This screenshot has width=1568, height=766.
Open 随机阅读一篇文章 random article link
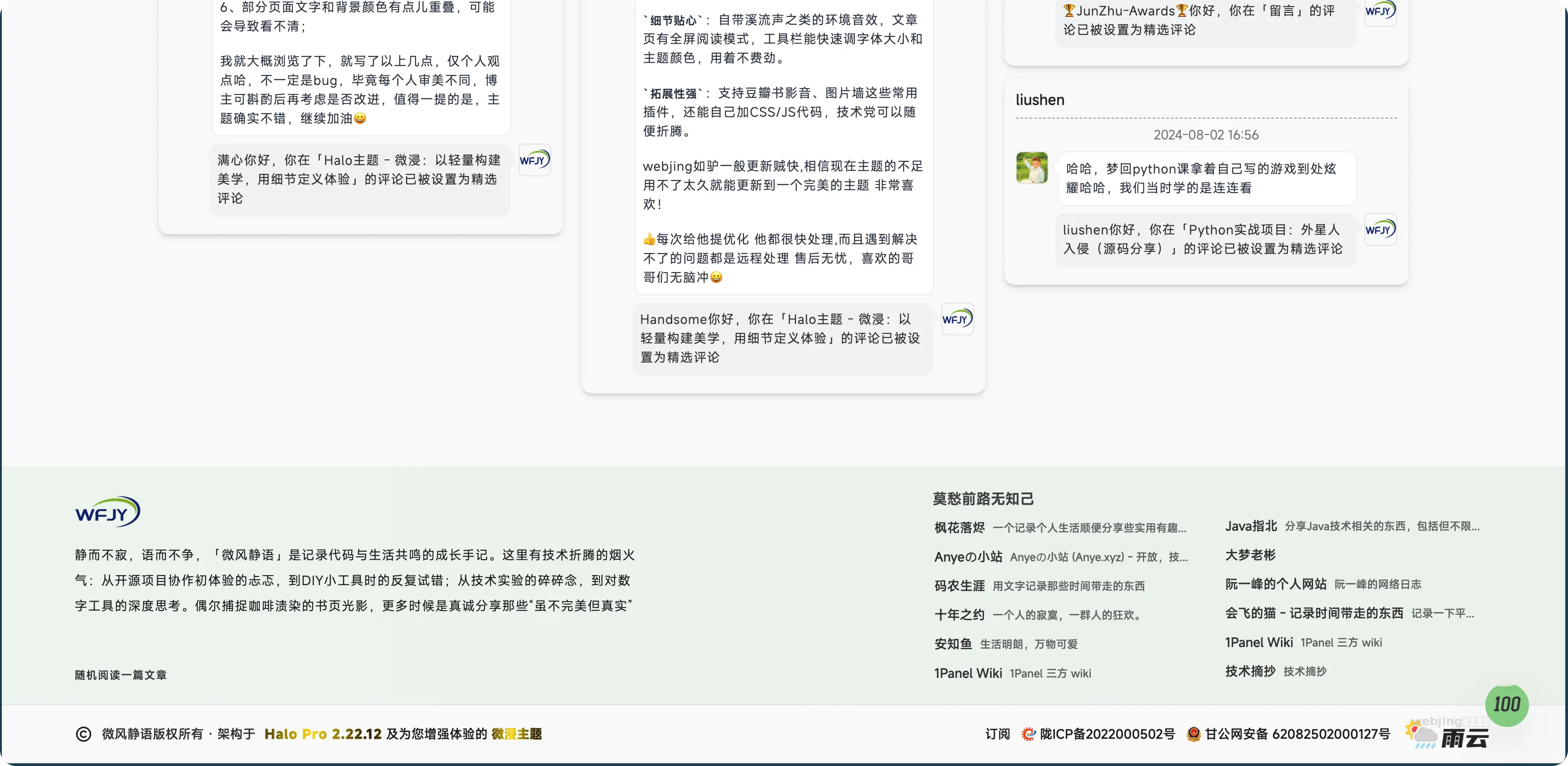(x=120, y=675)
